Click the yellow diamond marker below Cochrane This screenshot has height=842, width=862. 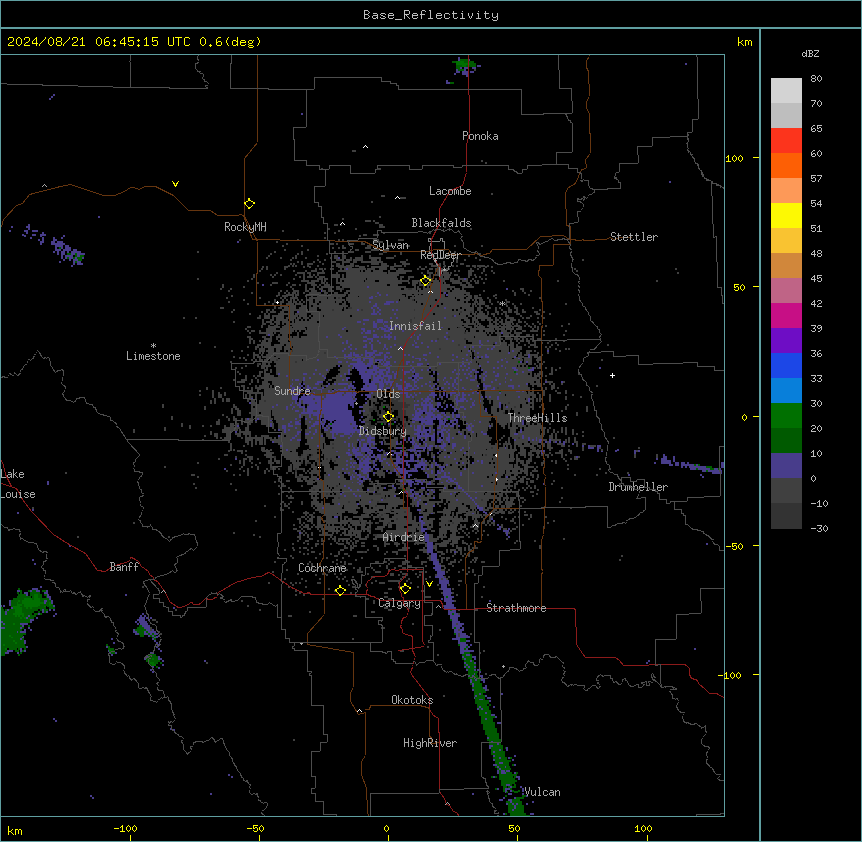[x=340, y=590]
